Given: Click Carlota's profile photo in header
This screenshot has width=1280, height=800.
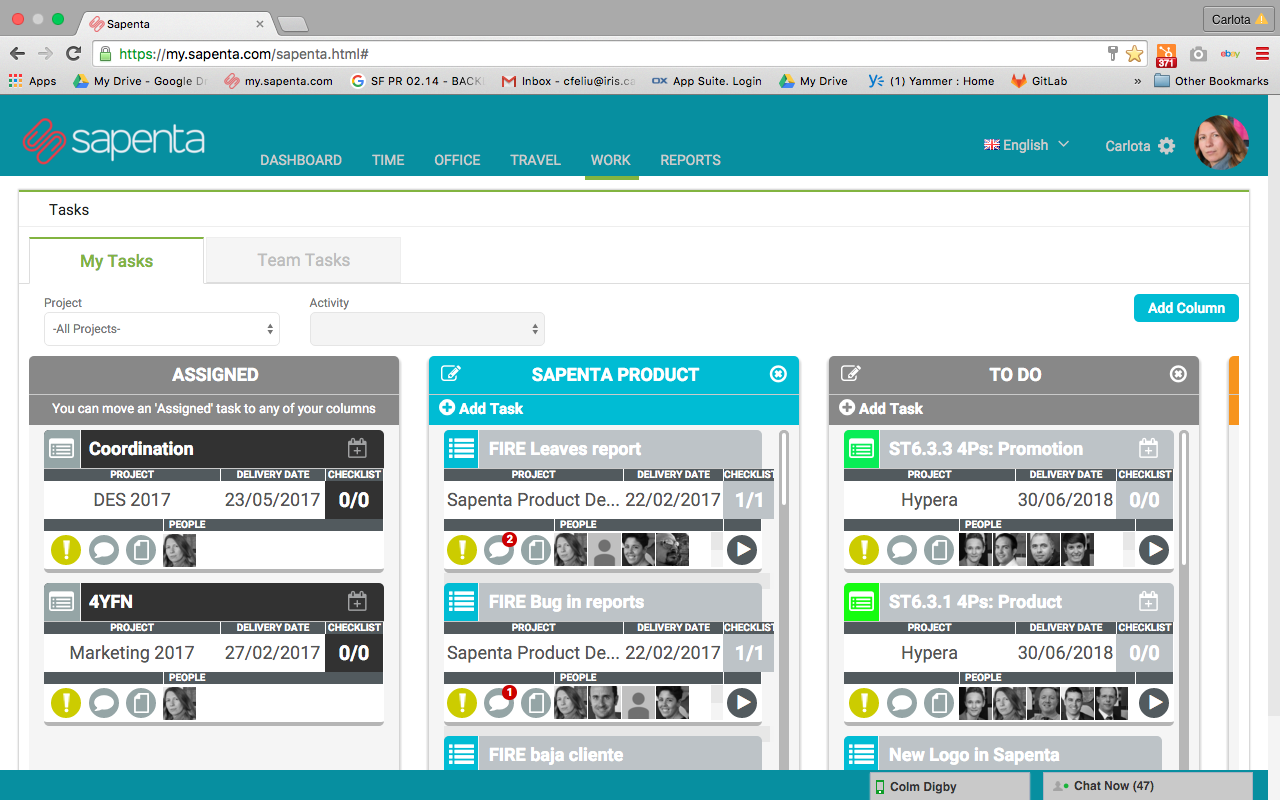Looking at the screenshot, I should coord(1222,142).
